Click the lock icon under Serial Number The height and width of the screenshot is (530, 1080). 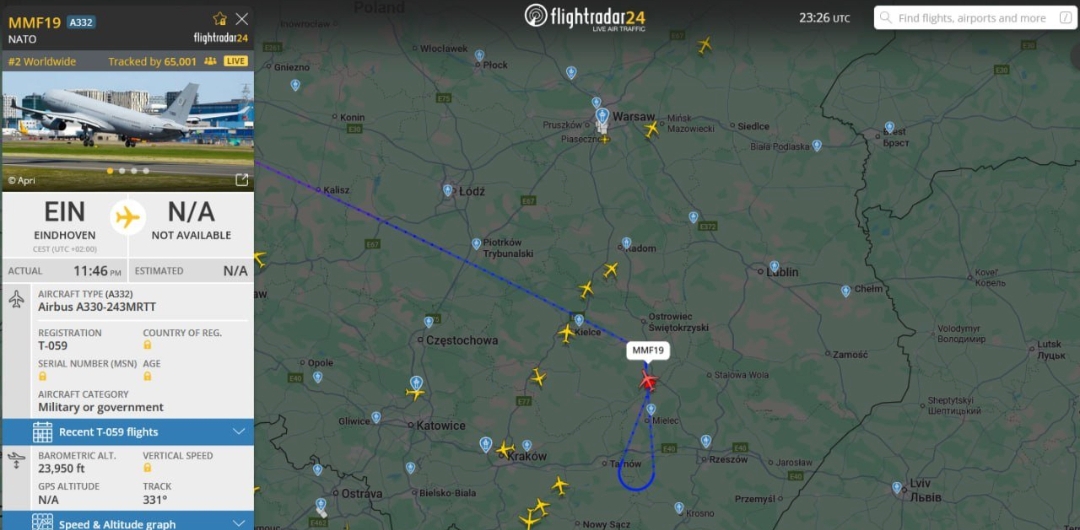43,376
